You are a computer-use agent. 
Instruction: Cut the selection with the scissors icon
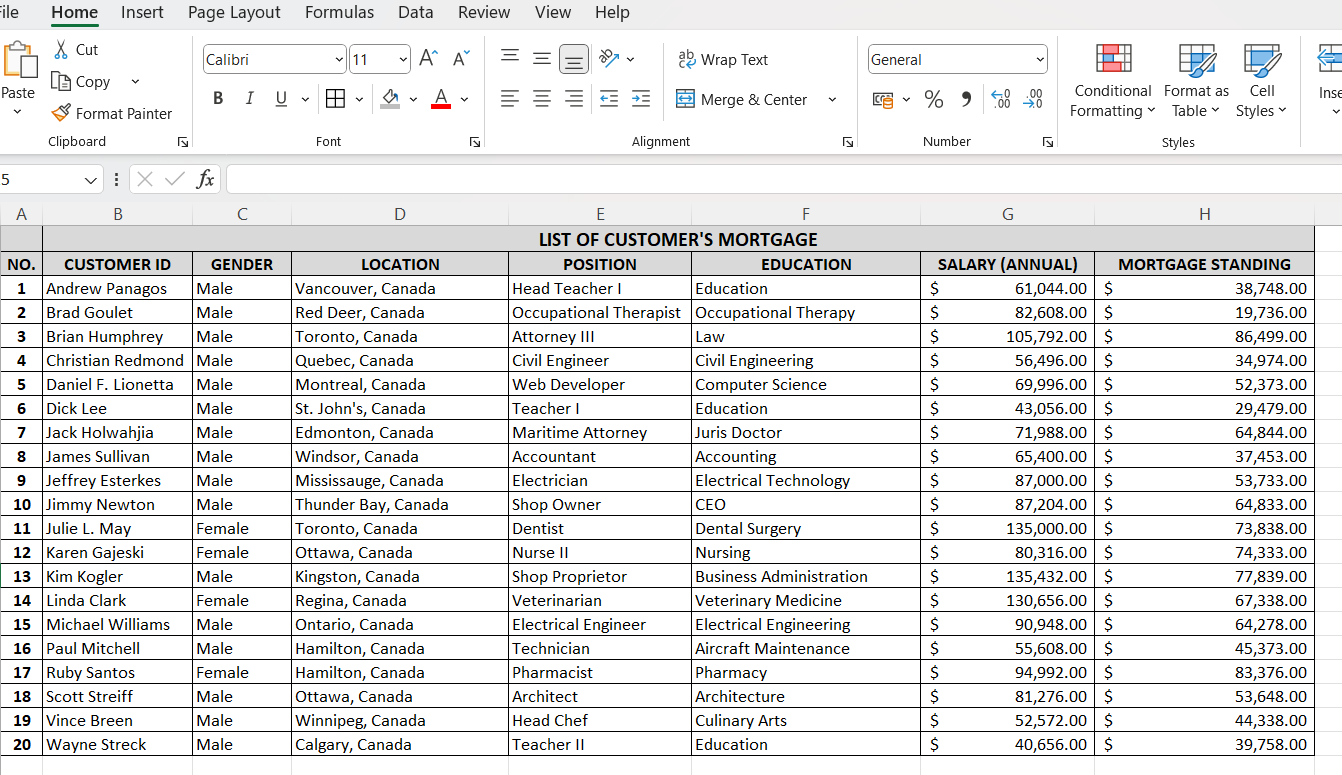[62, 49]
